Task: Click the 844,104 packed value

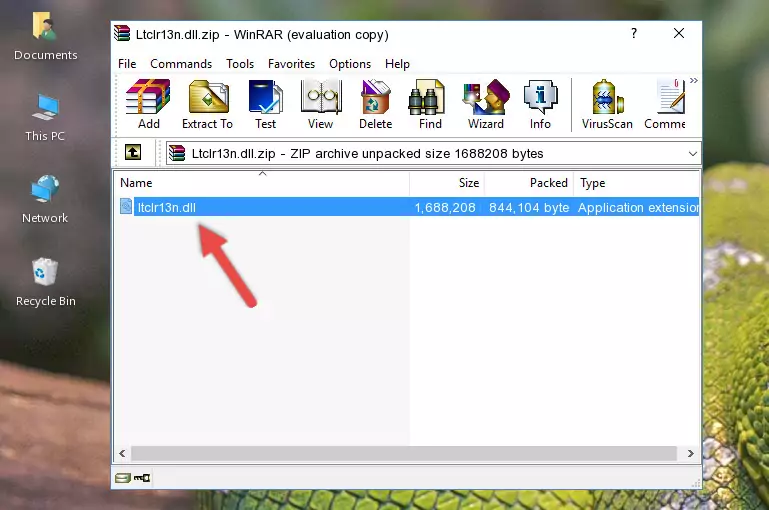Action: [529, 208]
